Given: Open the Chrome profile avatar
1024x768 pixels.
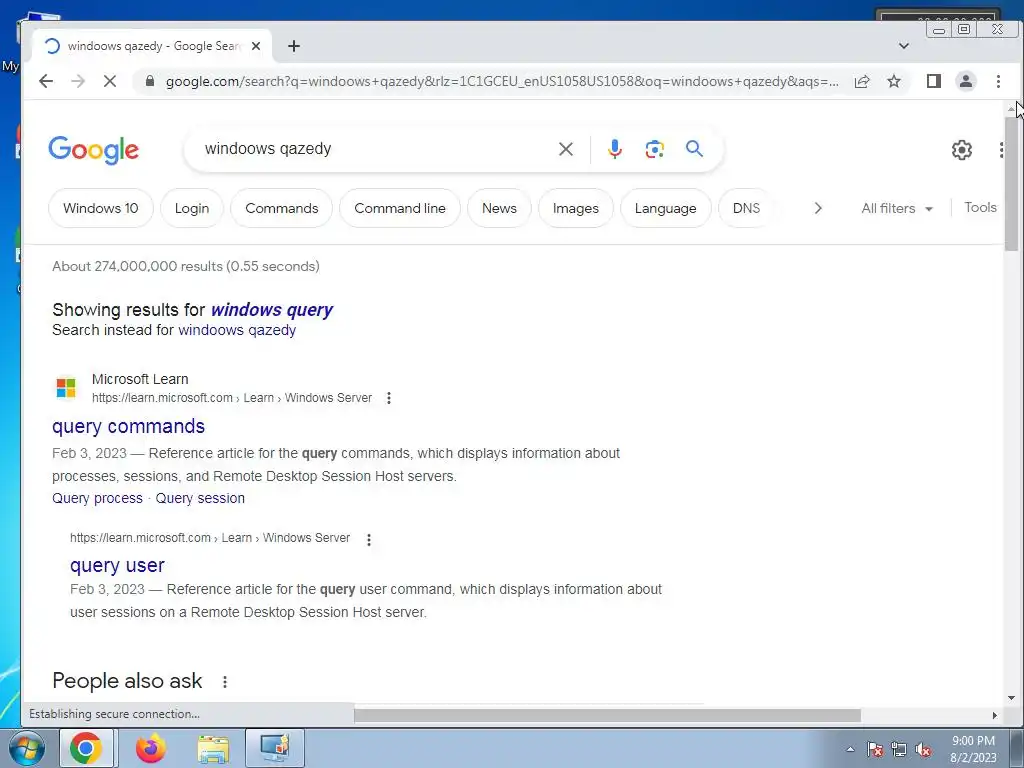Looking at the screenshot, I should click(965, 81).
